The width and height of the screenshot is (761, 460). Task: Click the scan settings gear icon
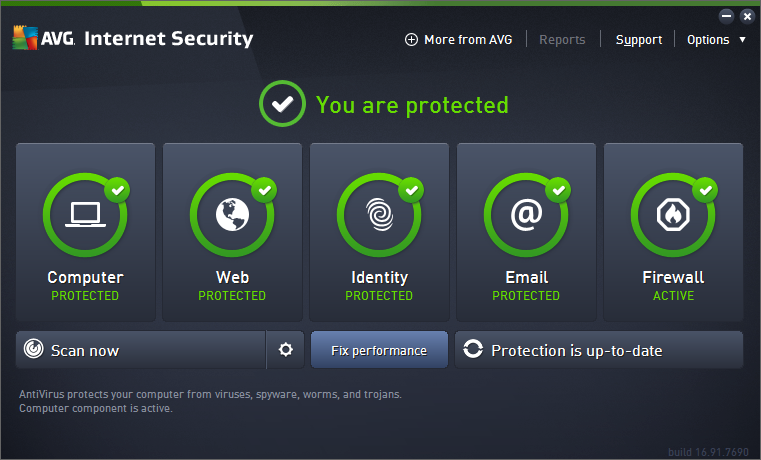coord(286,350)
